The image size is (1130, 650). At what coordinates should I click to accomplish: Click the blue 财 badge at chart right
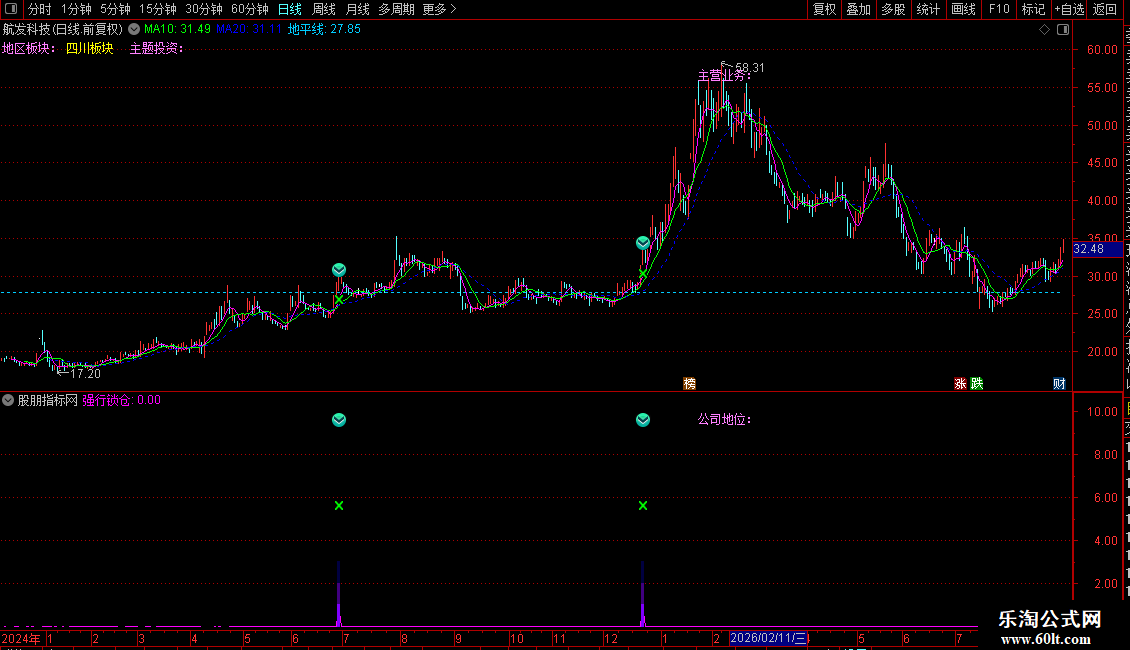pyautogui.click(x=1059, y=383)
